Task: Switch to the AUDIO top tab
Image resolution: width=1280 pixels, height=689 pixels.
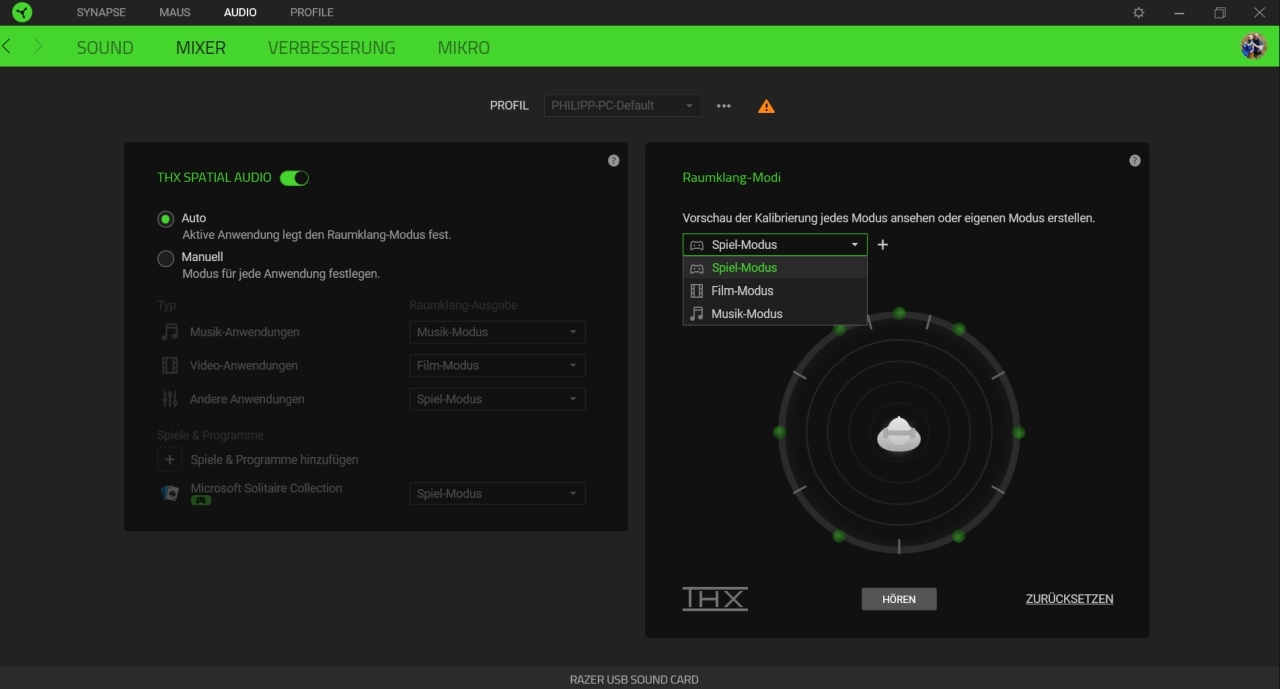Action: pyautogui.click(x=240, y=13)
